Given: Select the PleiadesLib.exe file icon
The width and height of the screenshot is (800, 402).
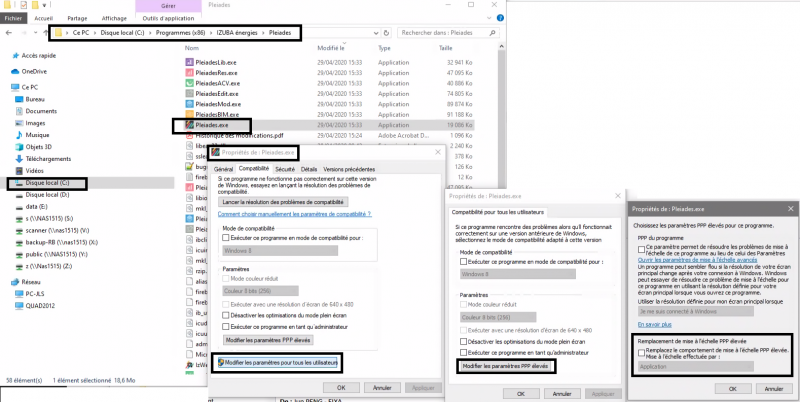Looking at the screenshot, I should (189, 62).
